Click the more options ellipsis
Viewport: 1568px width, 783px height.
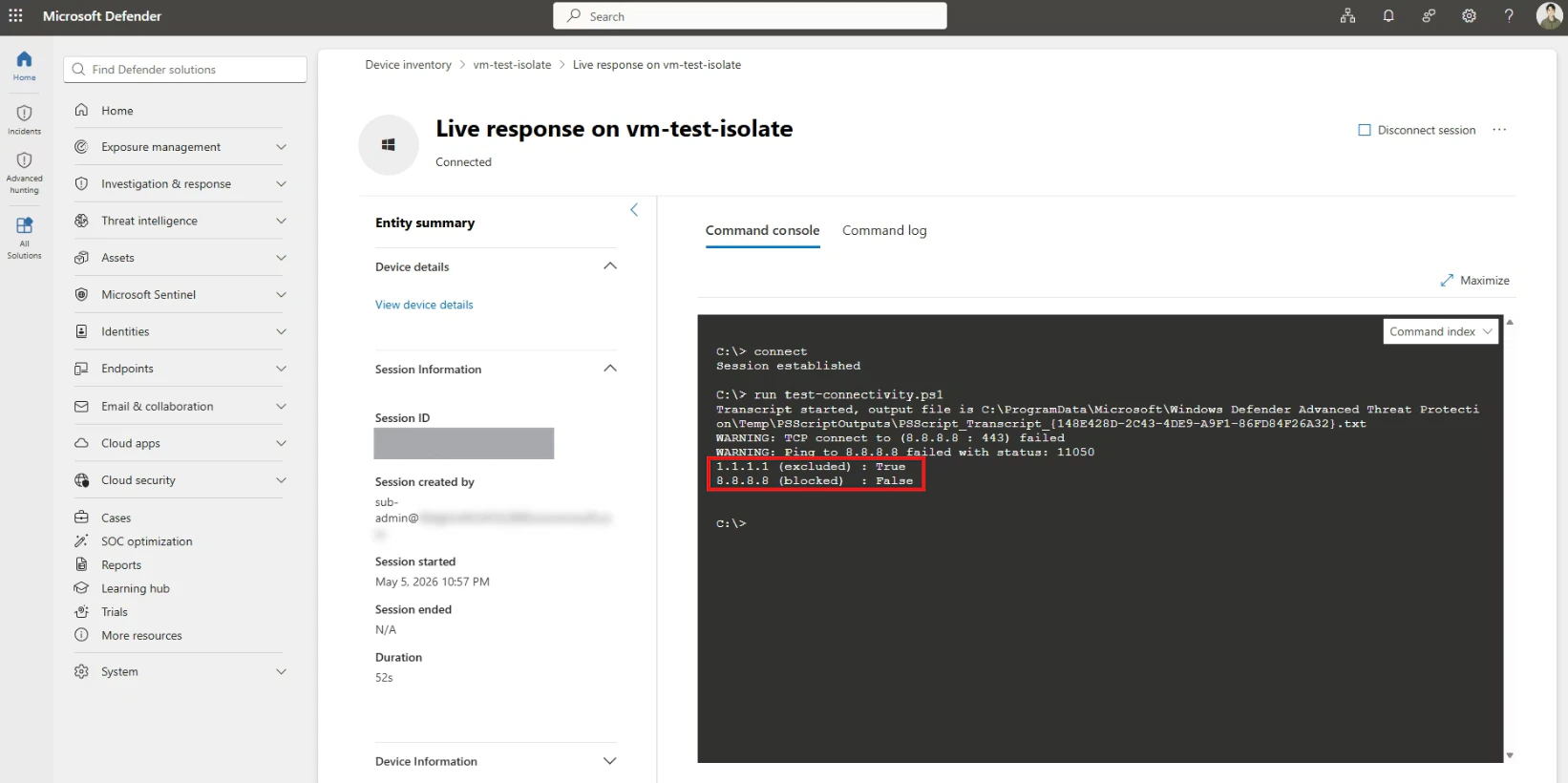point(1499,130)
